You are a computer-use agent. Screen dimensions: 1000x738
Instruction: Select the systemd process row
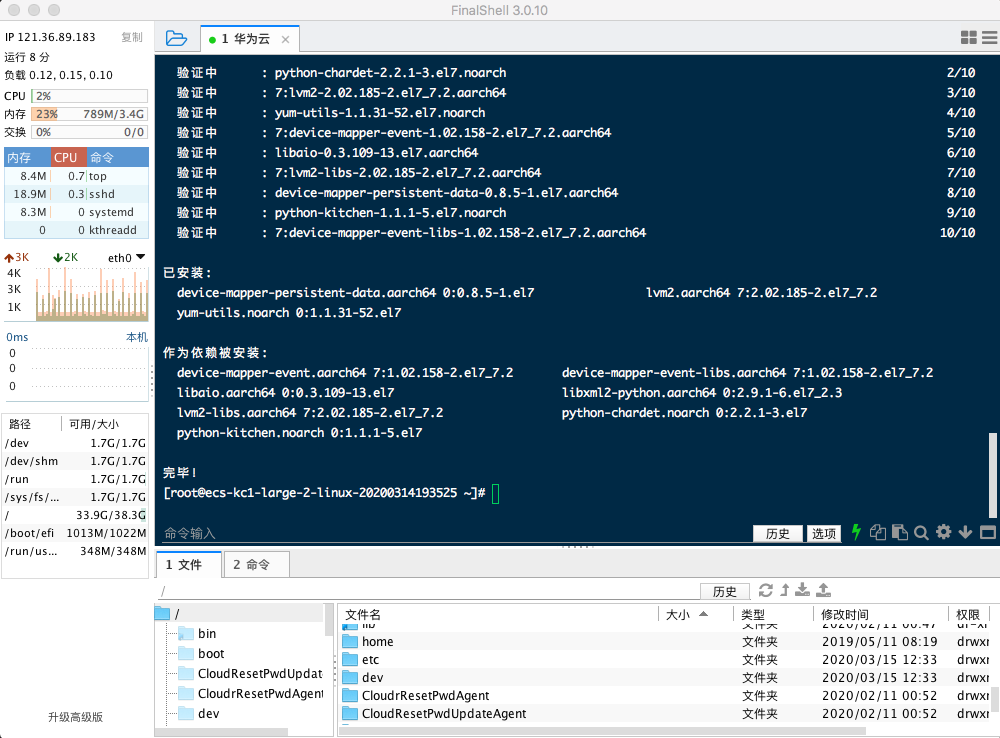[77, 212]
